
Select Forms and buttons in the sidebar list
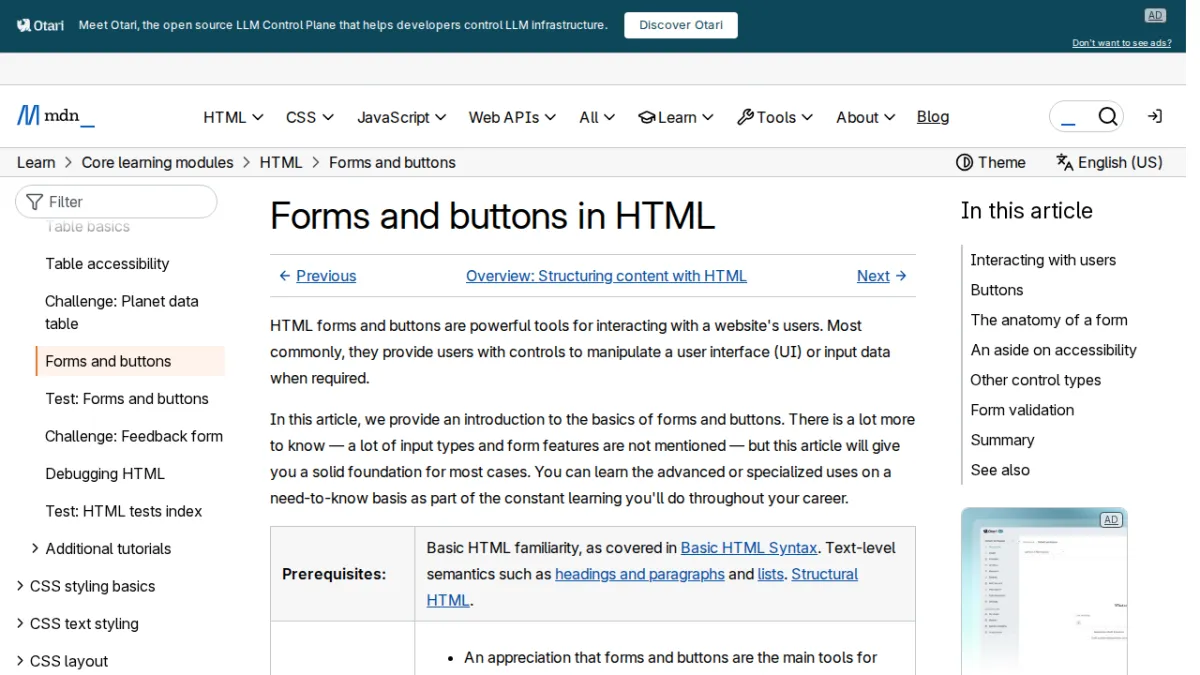click(x=130, y=361)
